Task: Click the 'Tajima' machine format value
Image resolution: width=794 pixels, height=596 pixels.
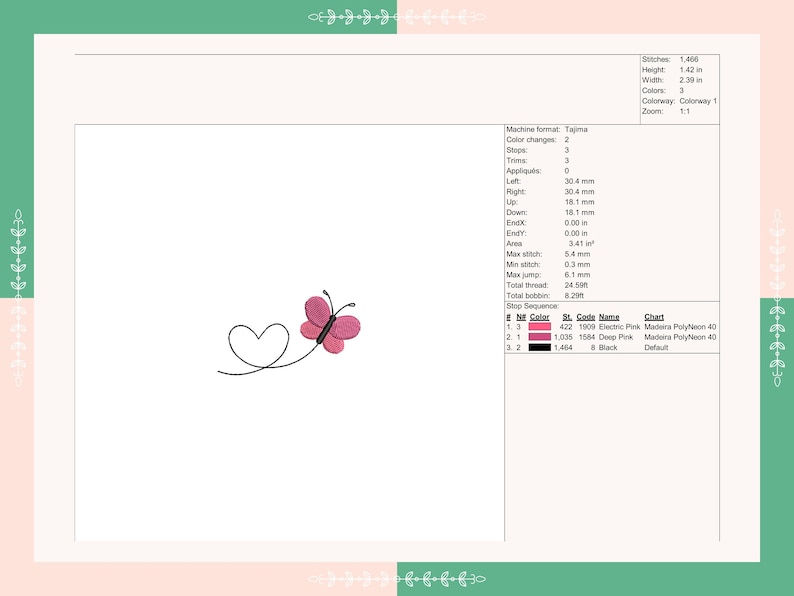Action: [x=576, y=129]
